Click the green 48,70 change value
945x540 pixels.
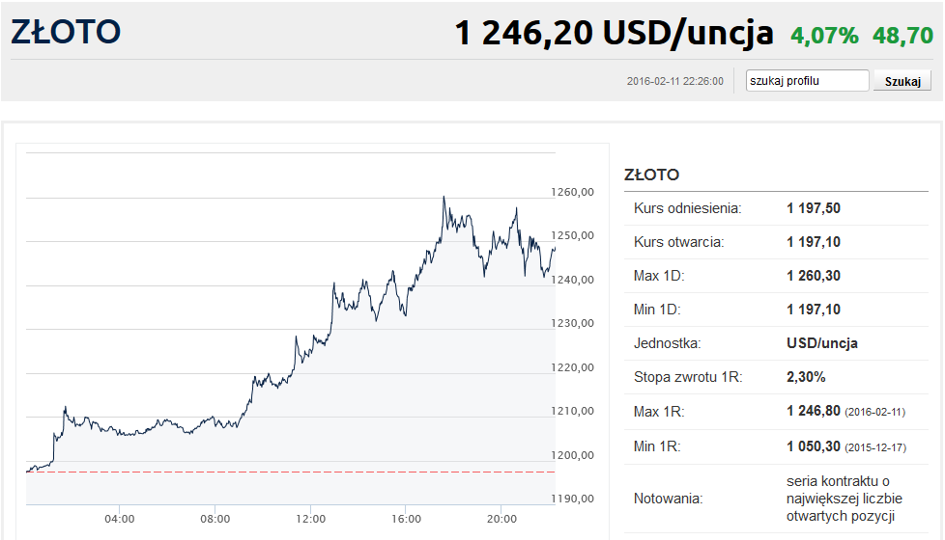(903, 35)
